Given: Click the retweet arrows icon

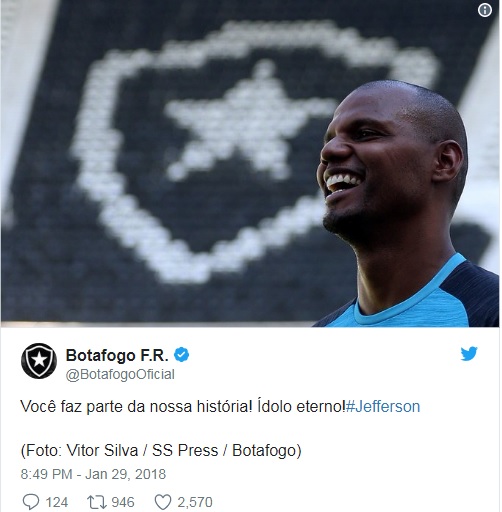Looking at the screenshot, I should pyautogui.click(x=97, y=502).
